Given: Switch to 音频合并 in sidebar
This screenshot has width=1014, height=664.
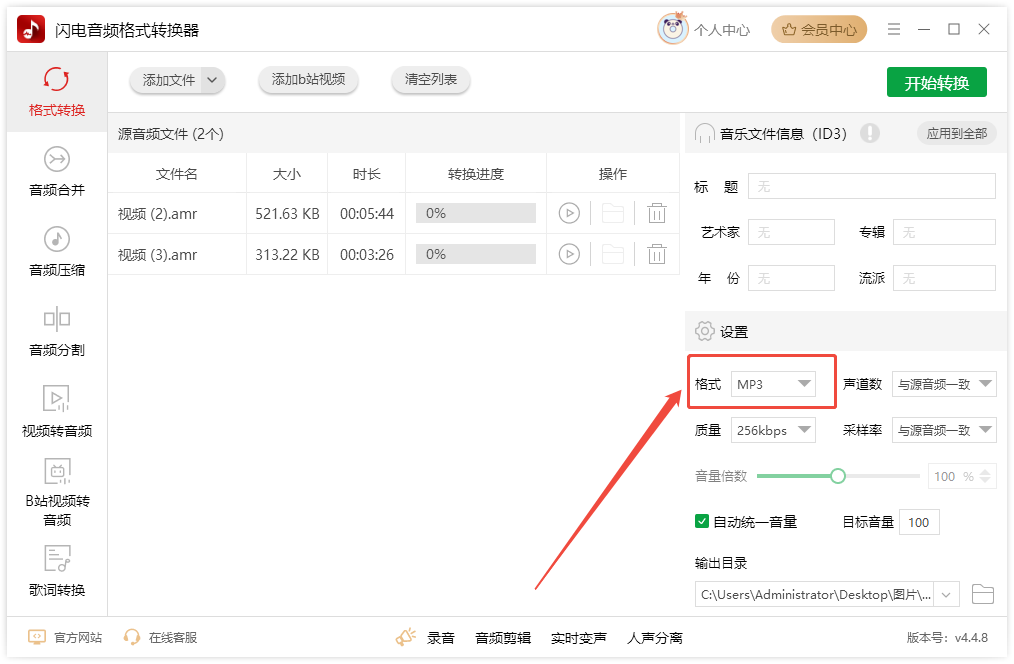Looking at the screenshot, I should 57,172.
